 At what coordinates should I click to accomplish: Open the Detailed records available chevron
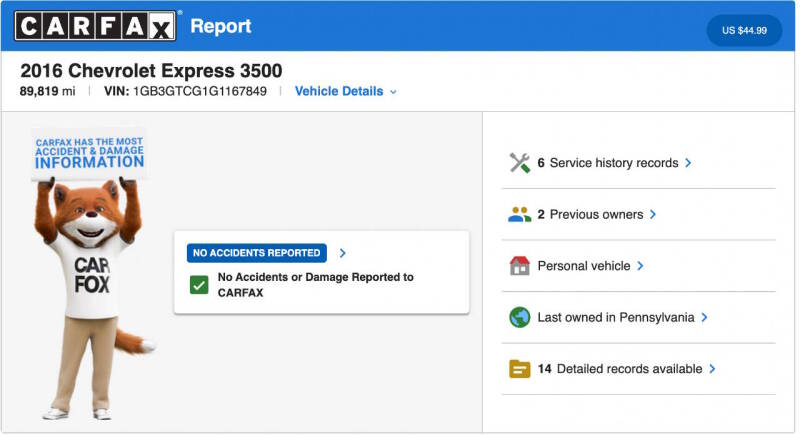click(x=712, y=369)
